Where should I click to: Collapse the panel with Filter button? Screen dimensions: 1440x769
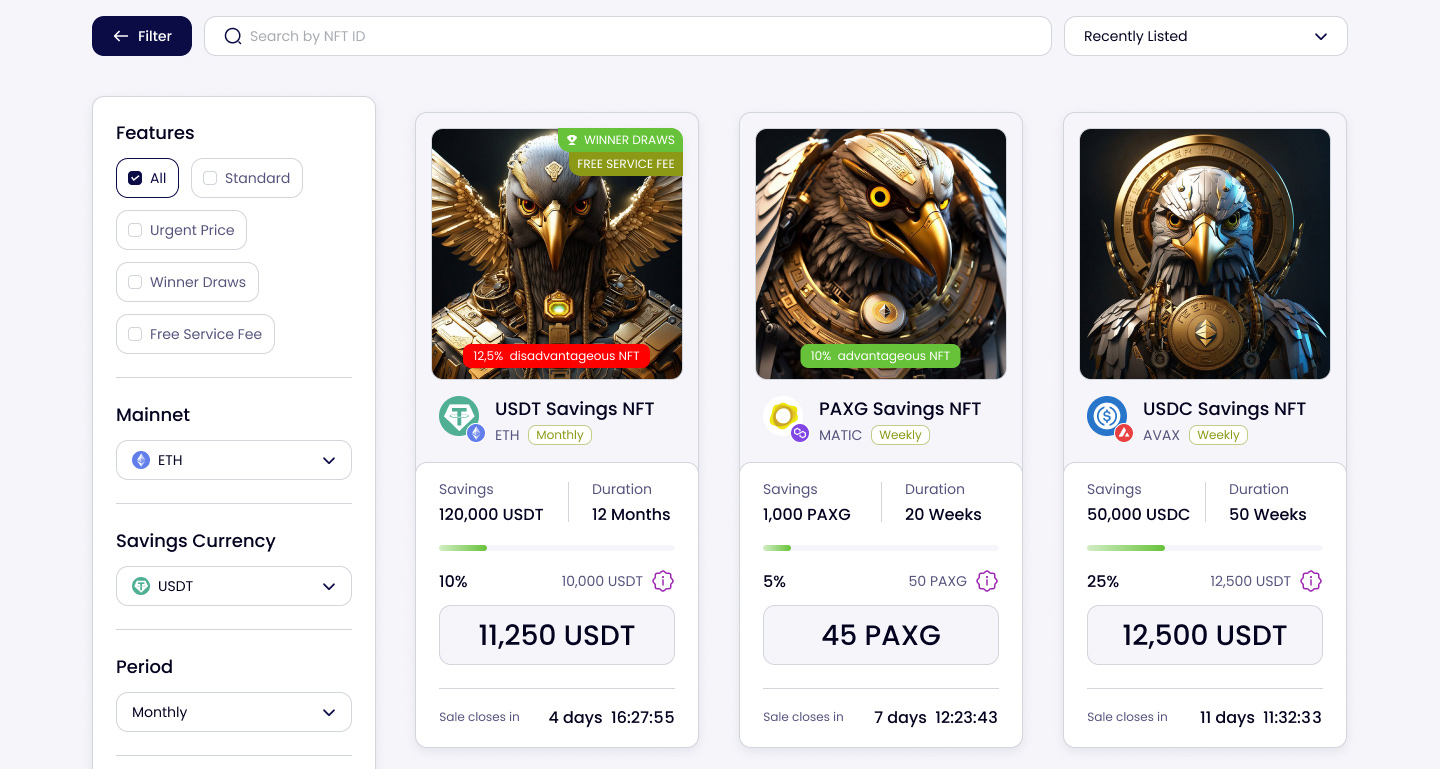(142, 36)
